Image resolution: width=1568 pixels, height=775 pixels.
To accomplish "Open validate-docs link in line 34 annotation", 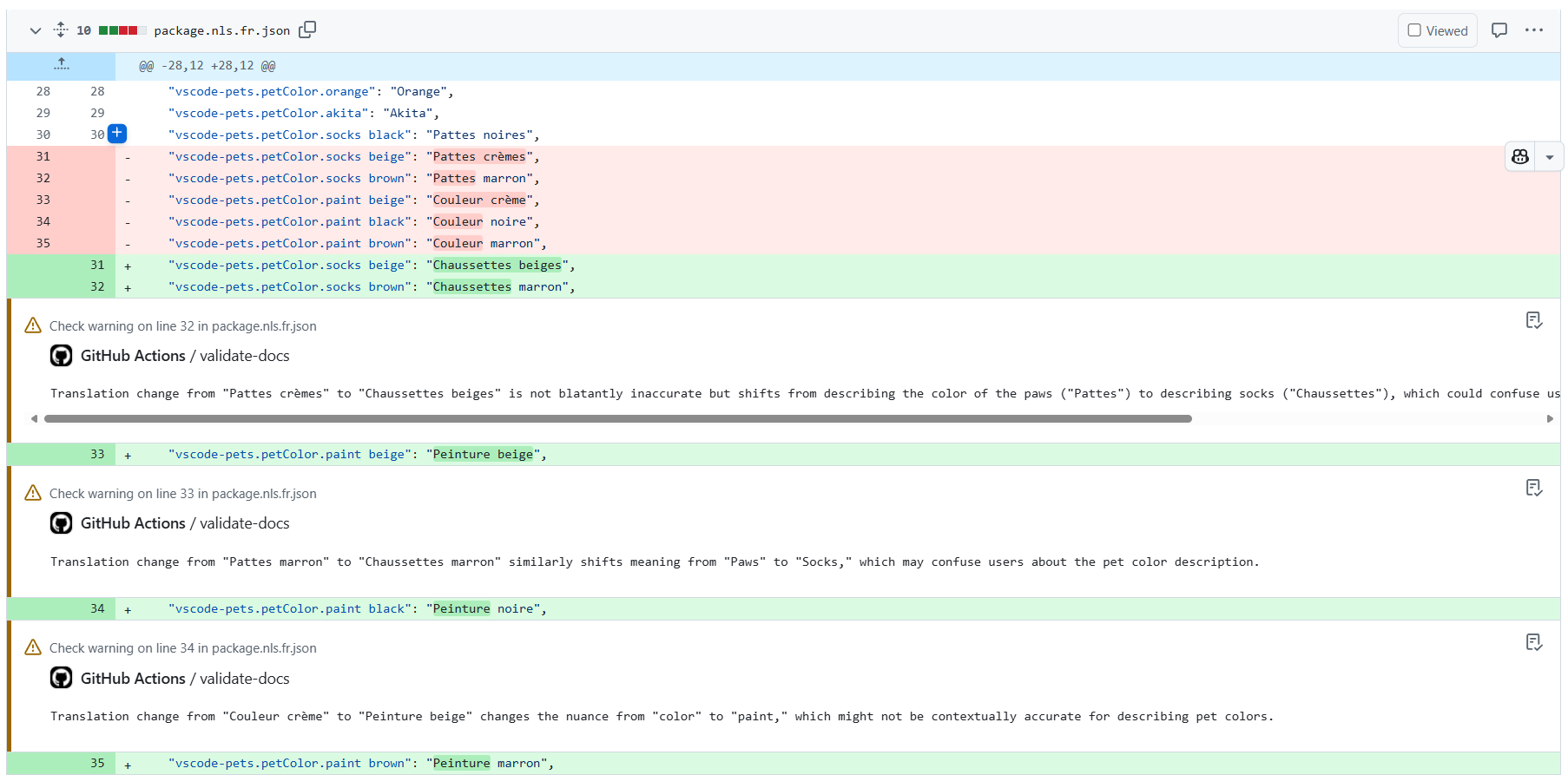I will 245,679.
